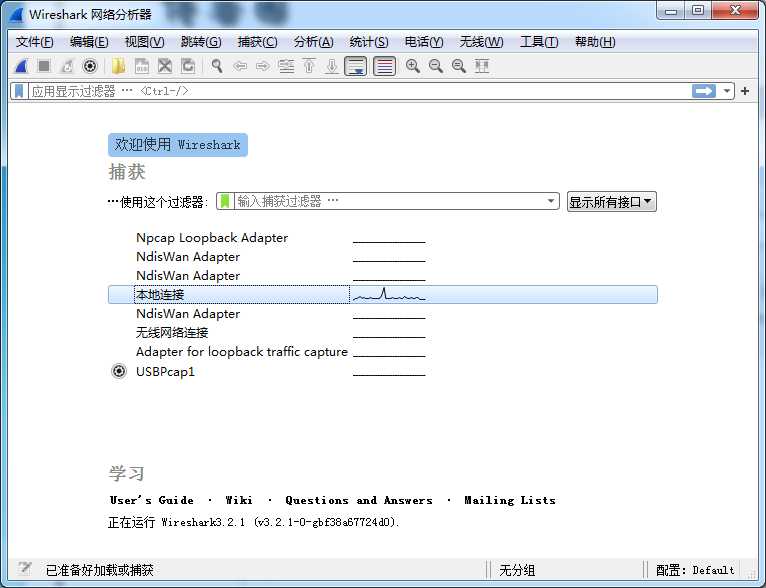Click the reload capture file icon
The height and width of the screenshot is (588, 766).
click(x=188, y=66)
